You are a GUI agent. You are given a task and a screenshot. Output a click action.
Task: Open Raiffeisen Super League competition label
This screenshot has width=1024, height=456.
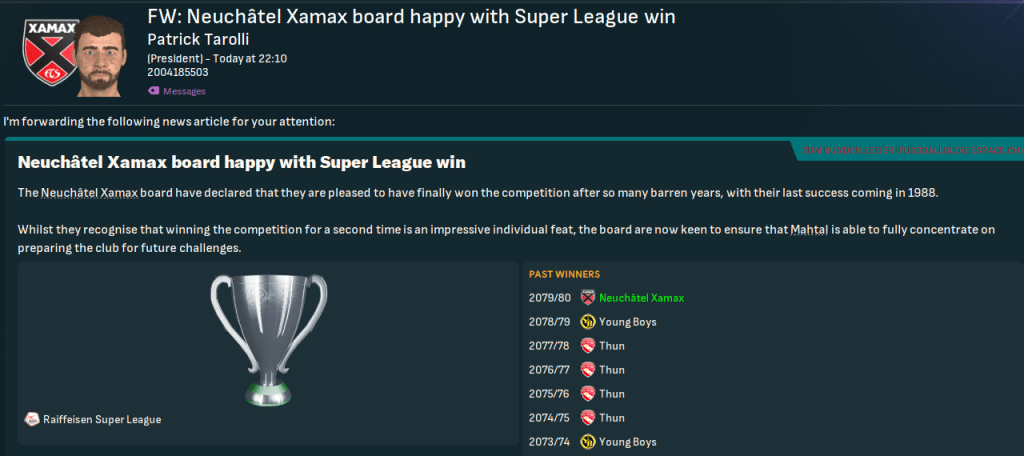coord(101,420)
